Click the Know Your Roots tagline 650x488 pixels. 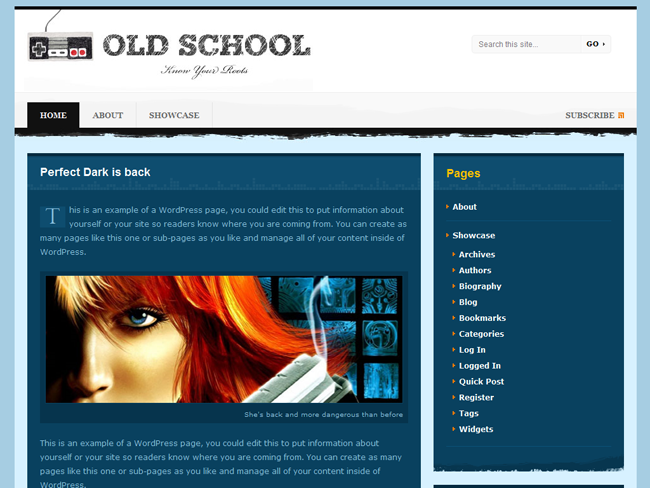coord(204,71)
